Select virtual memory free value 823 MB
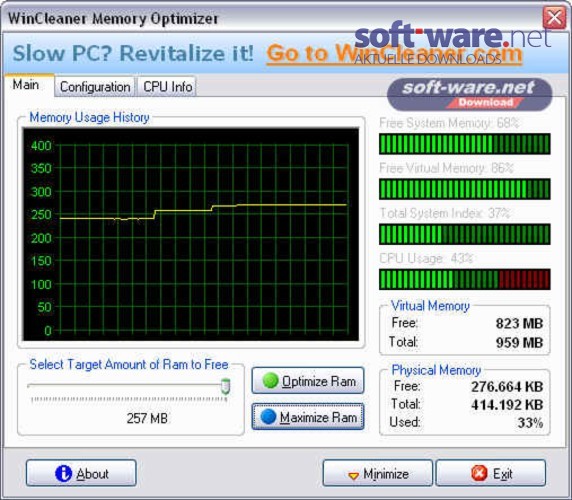This screenshot has width=572, height=500. pyautogui.click(x=519, y=323)
